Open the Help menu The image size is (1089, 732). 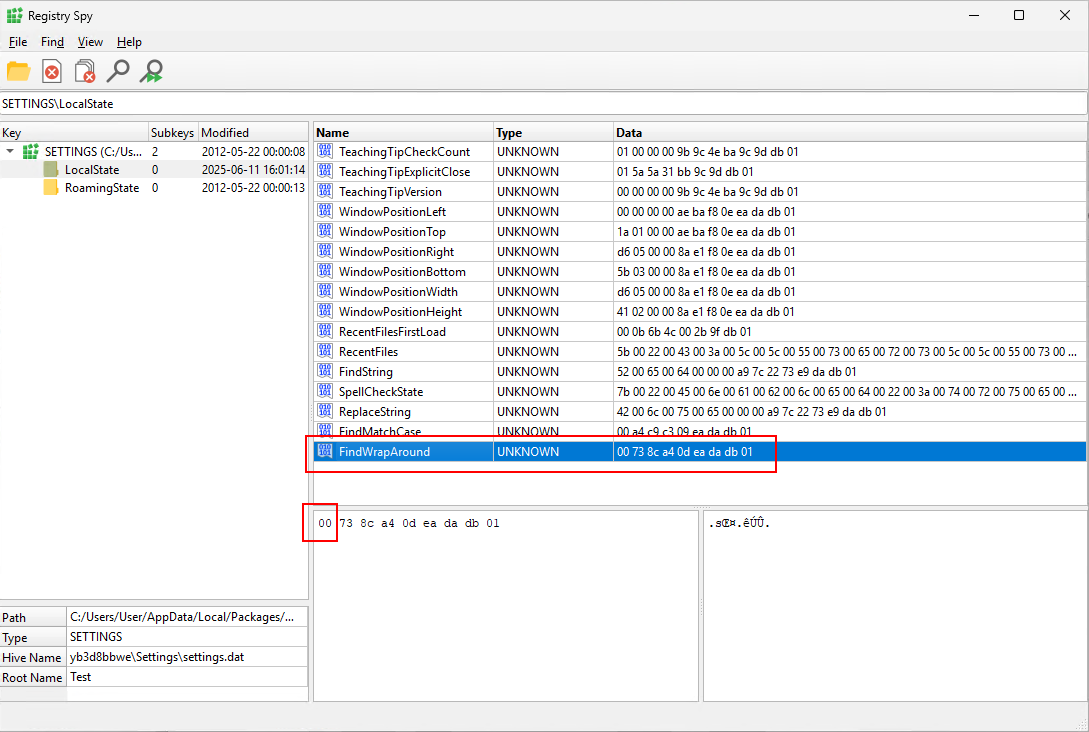(129, 42)
